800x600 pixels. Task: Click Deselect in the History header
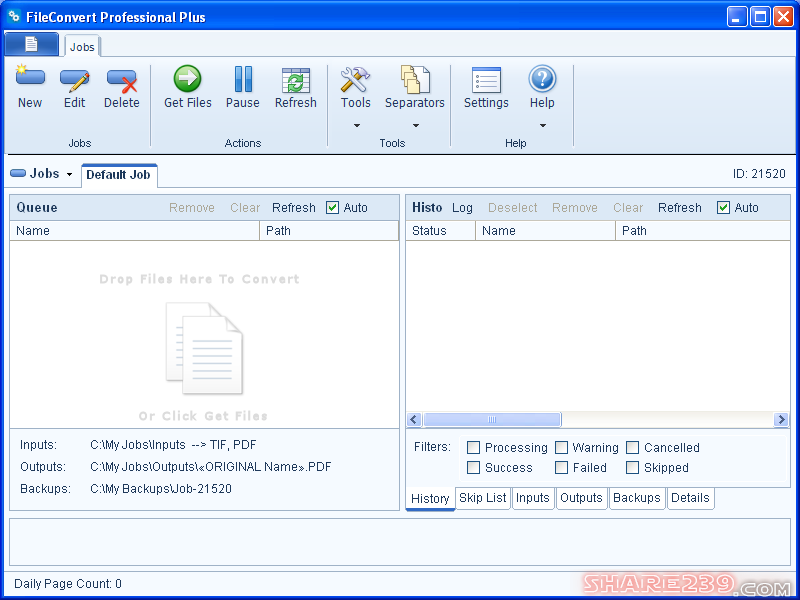(512, 208)
